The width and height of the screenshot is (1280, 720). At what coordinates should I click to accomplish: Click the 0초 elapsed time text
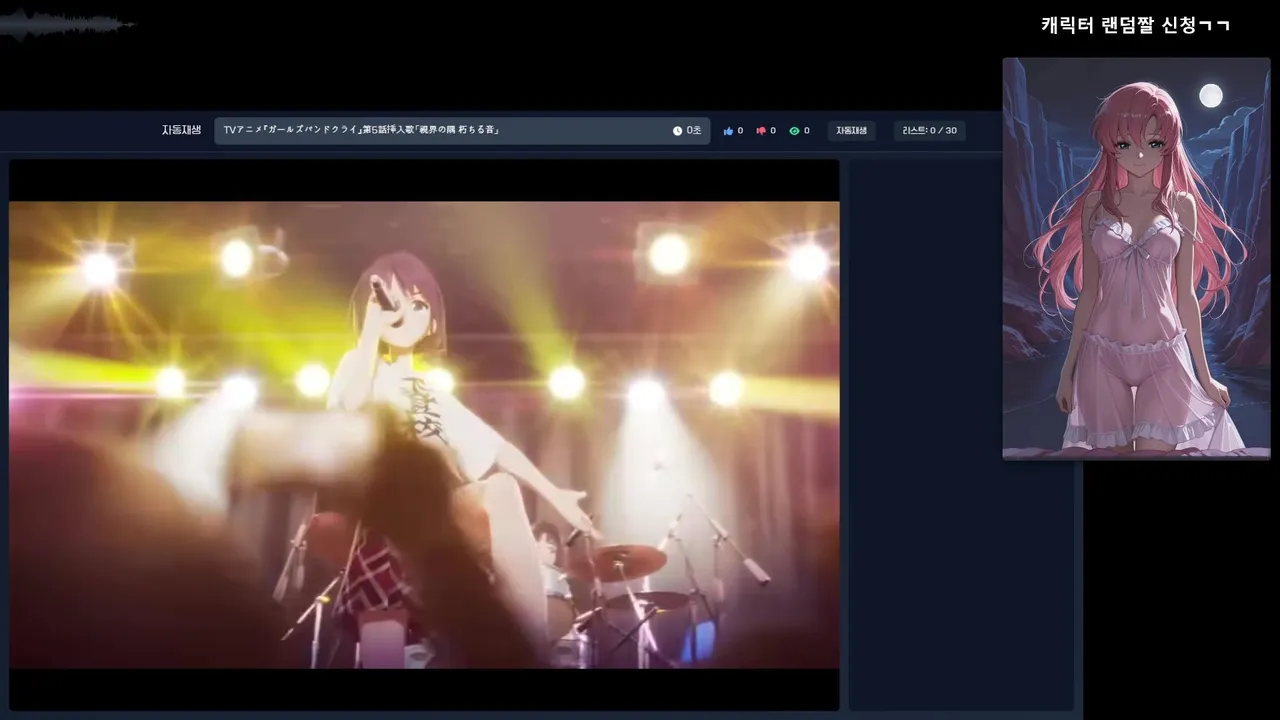coord(694,131)
